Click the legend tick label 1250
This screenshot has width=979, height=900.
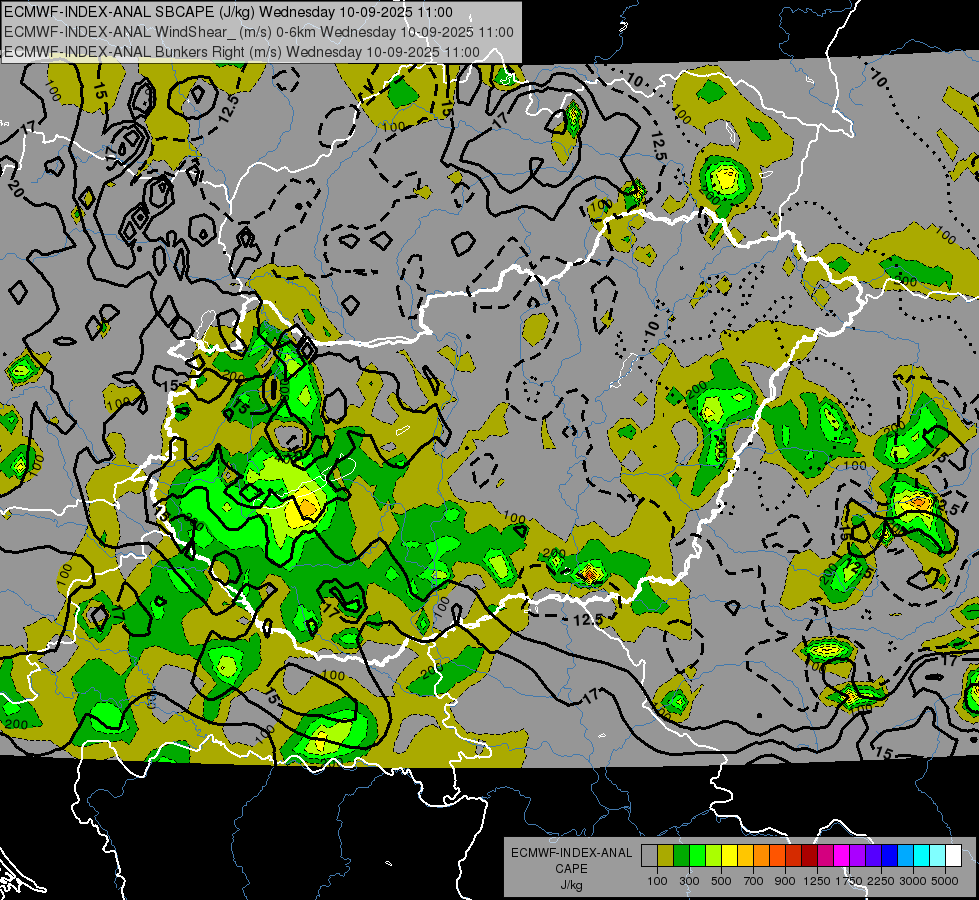coord(817,881)
